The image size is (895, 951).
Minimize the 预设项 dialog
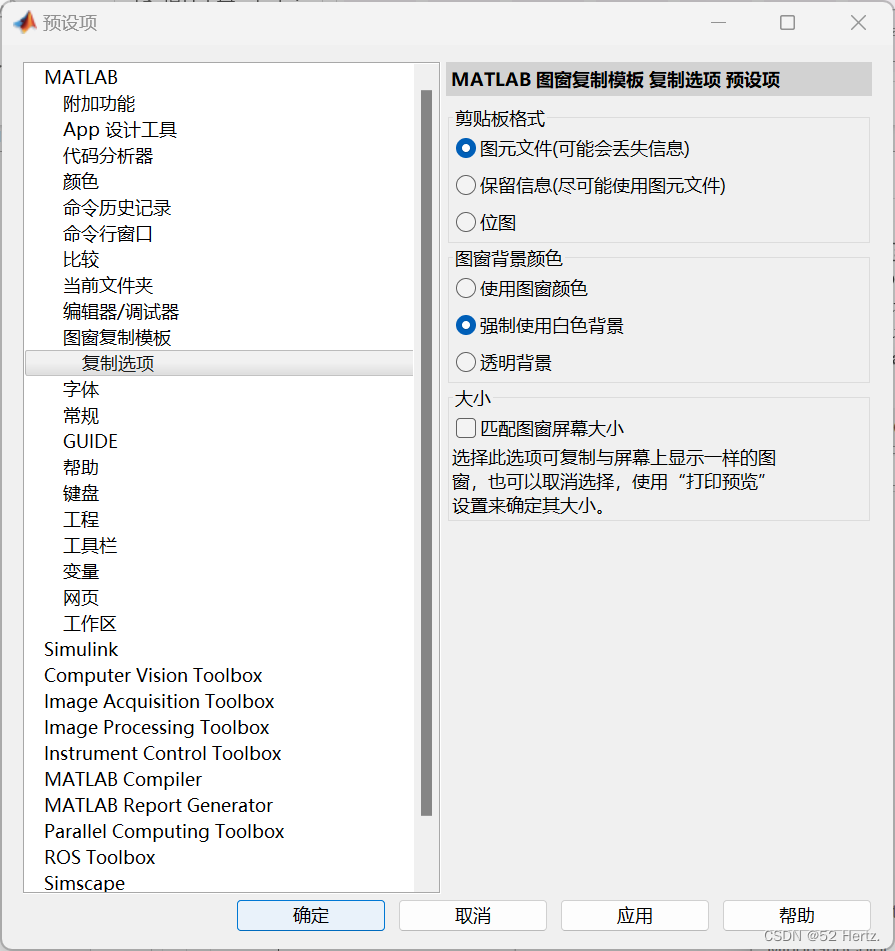pos(719,22)
